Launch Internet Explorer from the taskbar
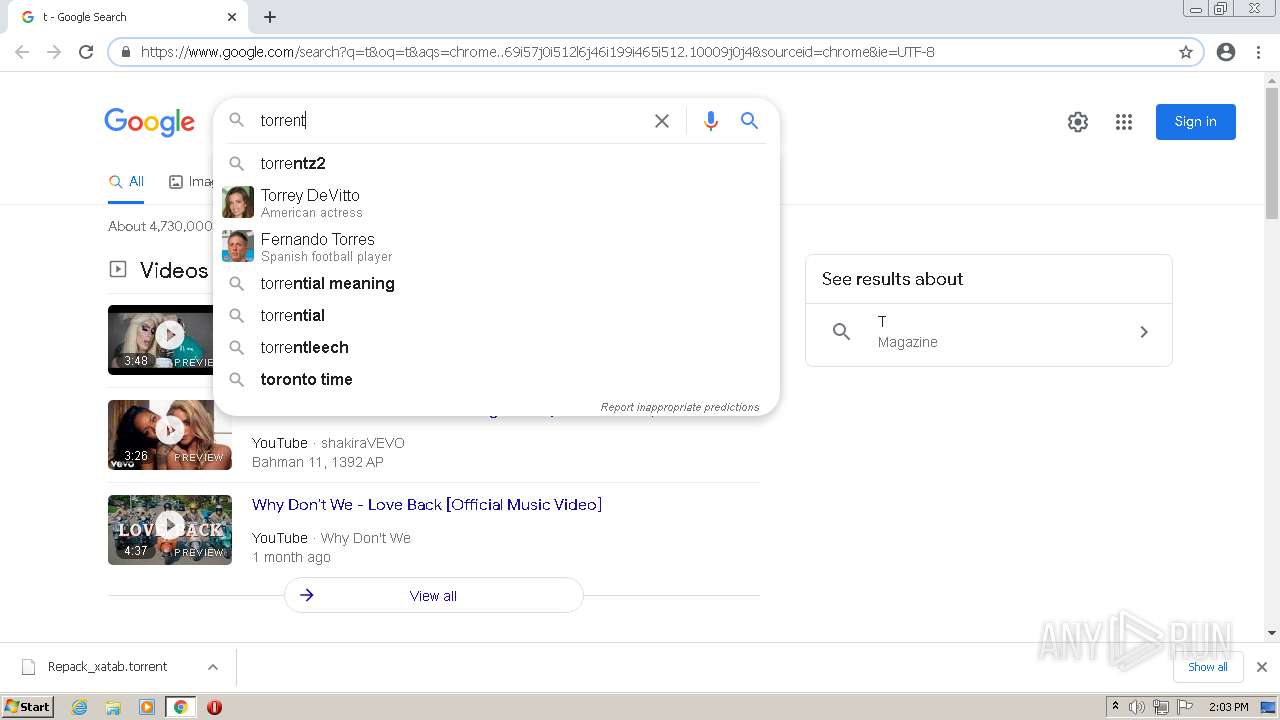Screen dimensions: 1280x720 (80, 707)
